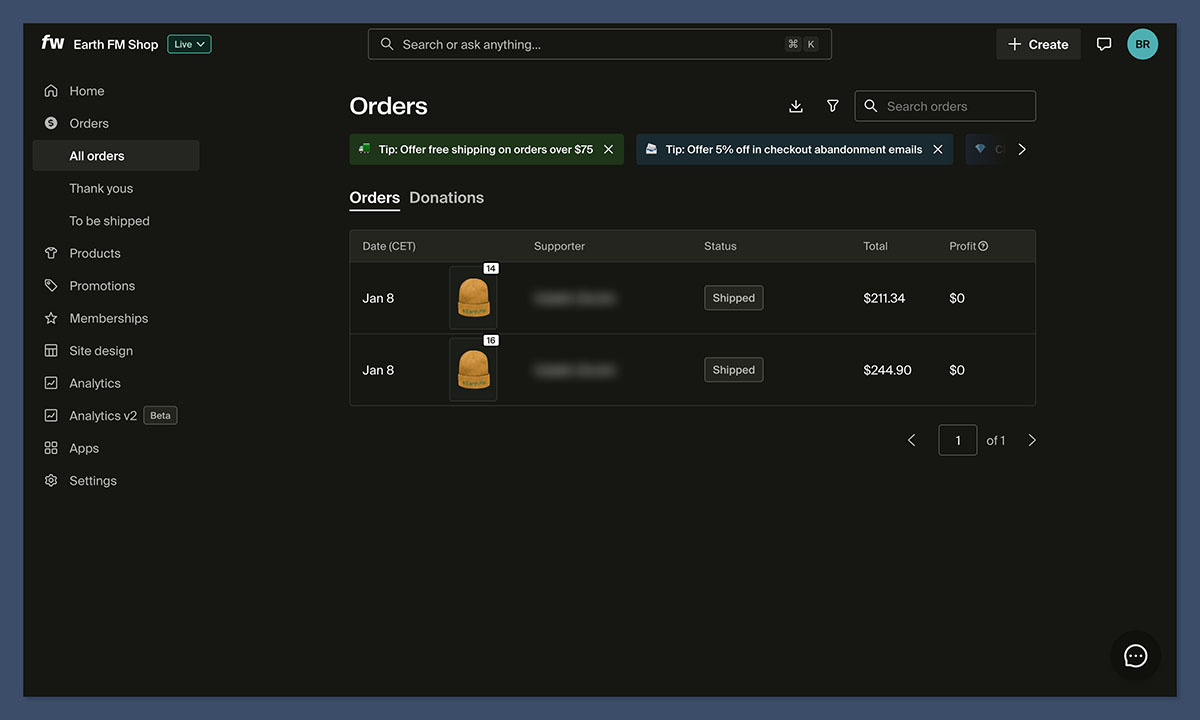Click the messages icon in top bar
The image size is (1200, 720).
coord(1104,44)
